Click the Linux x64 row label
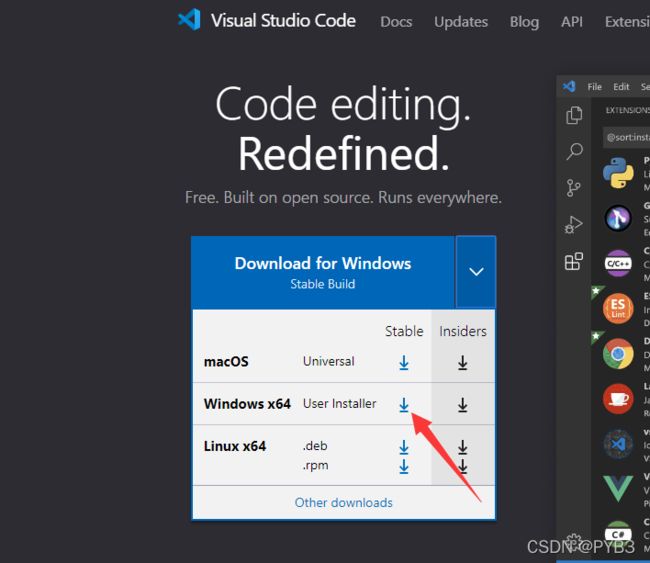This screenshot has height=563, width=650. click(235, 446)
